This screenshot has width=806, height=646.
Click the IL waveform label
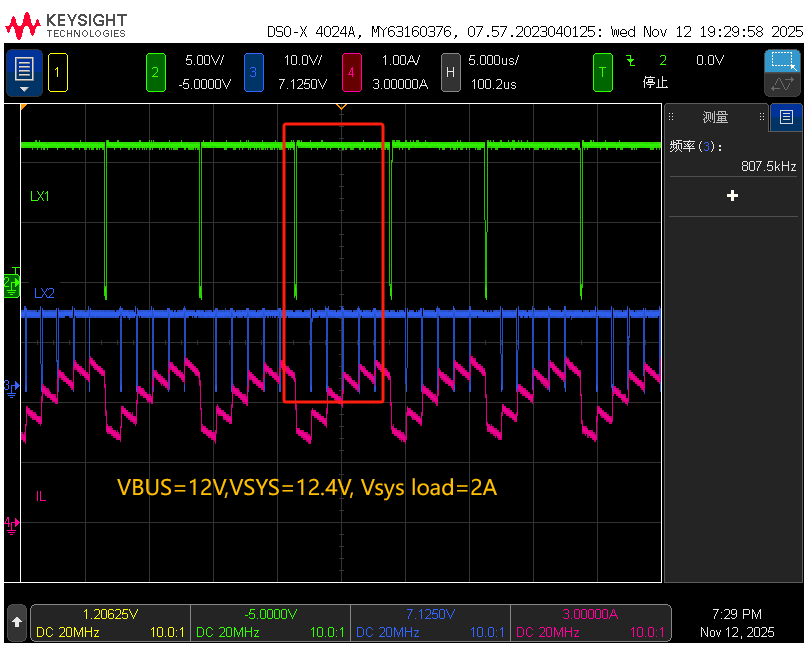pos(41,496)
